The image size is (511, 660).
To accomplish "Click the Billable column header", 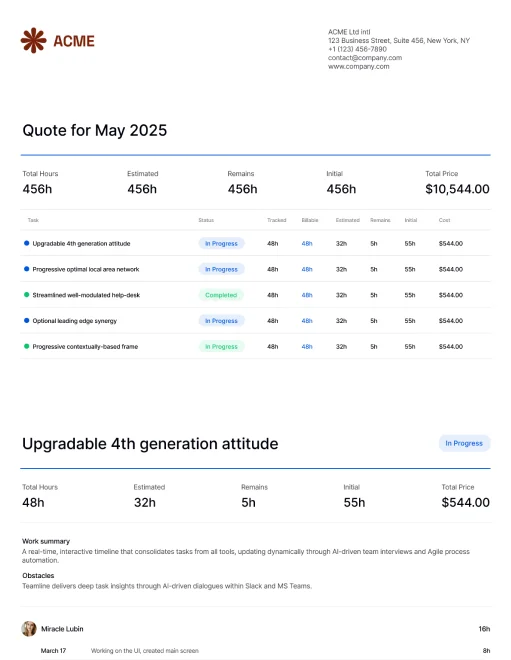I will (x=310, y=220).
